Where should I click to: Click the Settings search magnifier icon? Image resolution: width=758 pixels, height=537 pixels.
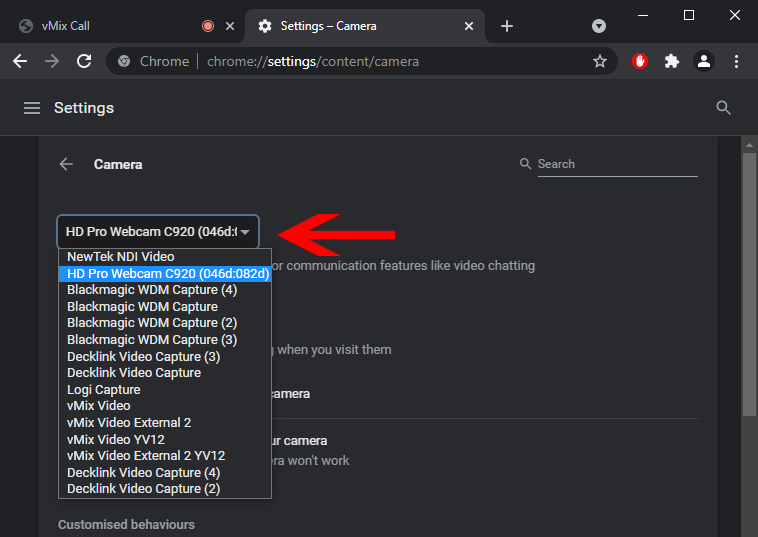(724, 108)
